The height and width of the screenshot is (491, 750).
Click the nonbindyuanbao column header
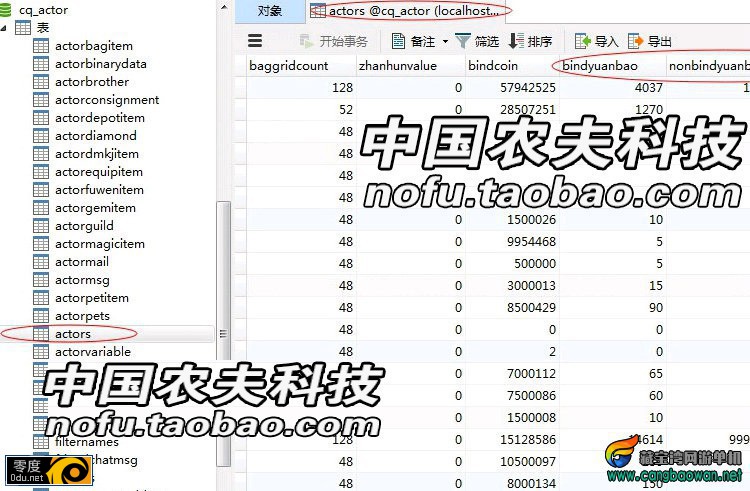[x=709, y=66]
